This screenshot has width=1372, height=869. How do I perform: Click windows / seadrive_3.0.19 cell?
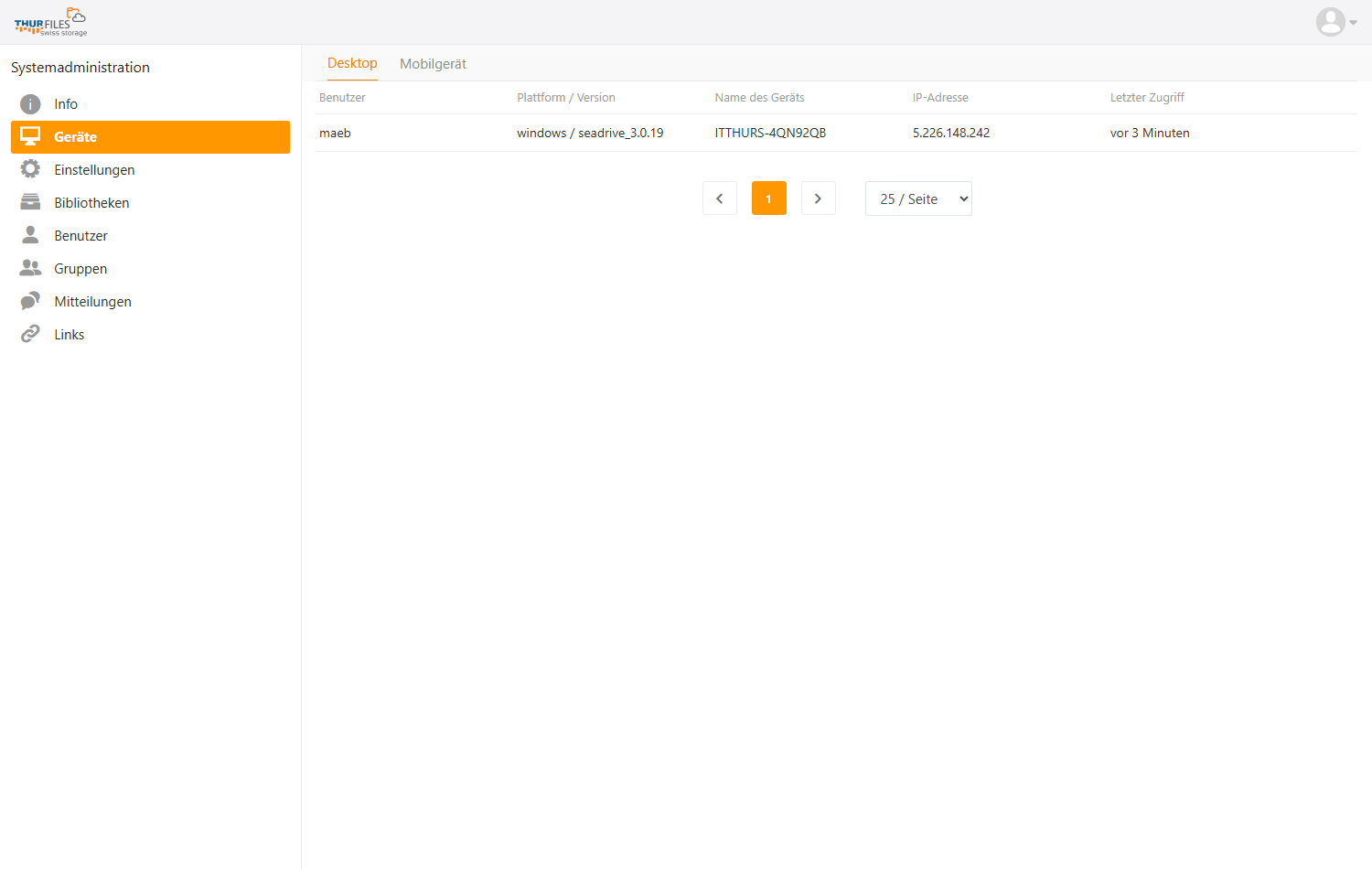590,133
